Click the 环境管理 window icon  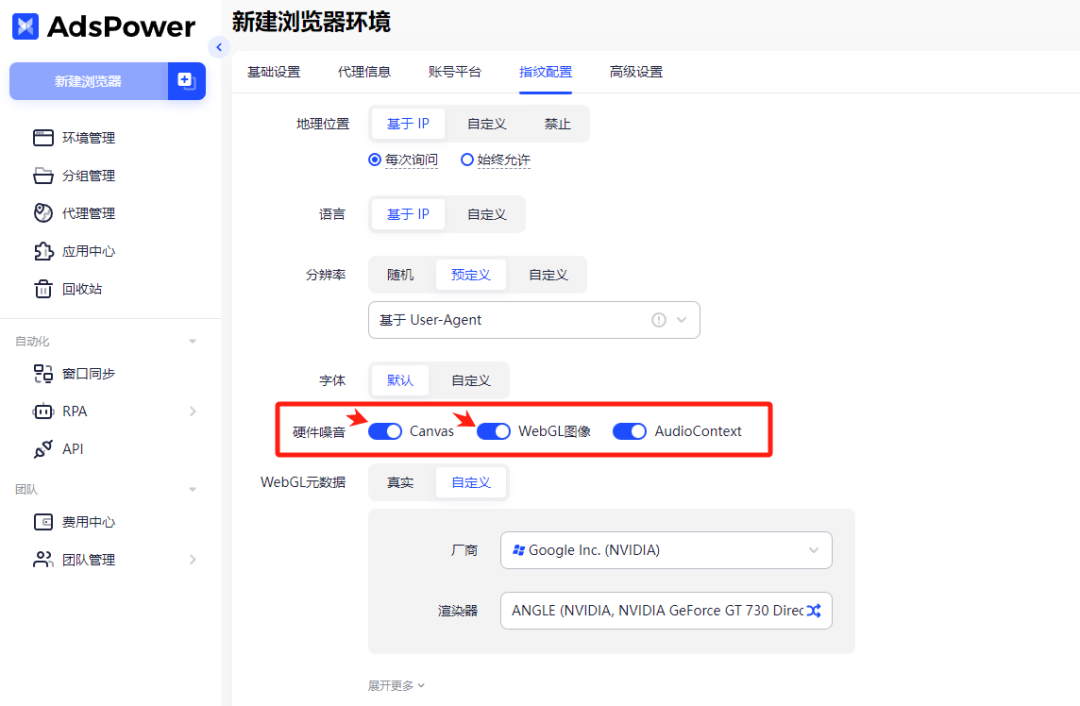(43, 138)
